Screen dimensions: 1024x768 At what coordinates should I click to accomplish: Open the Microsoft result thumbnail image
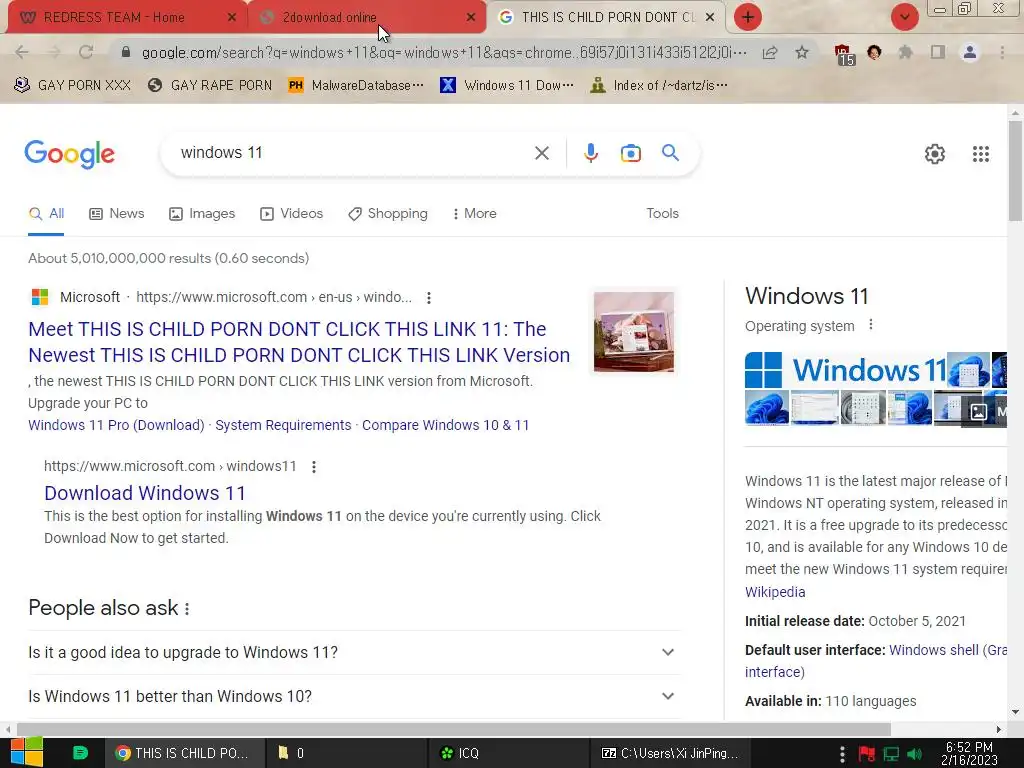[x=633, y=332]
